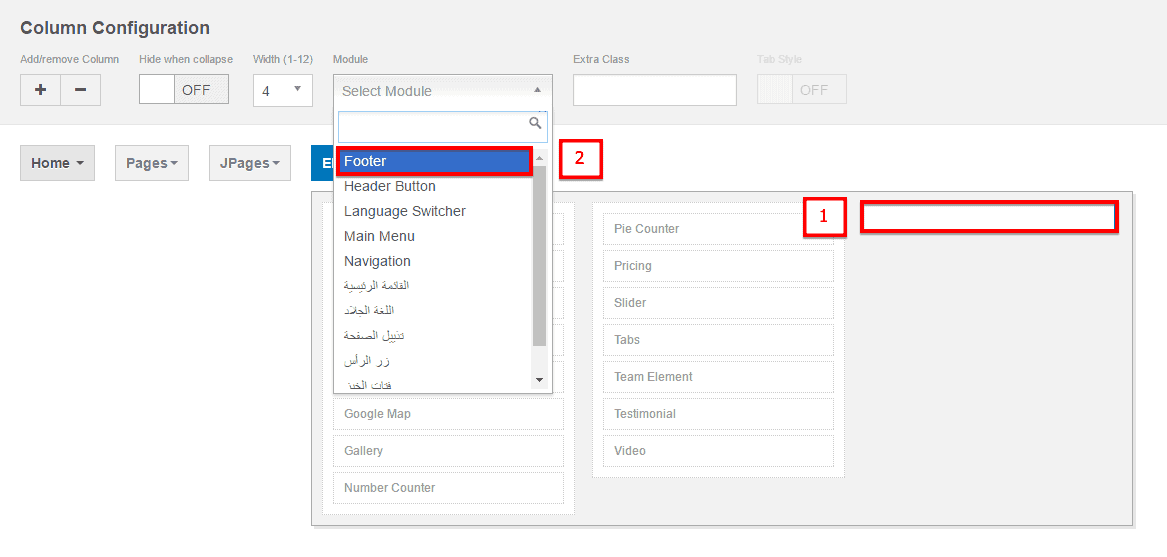Toggle Hide when collapse switch

(184, 90)
